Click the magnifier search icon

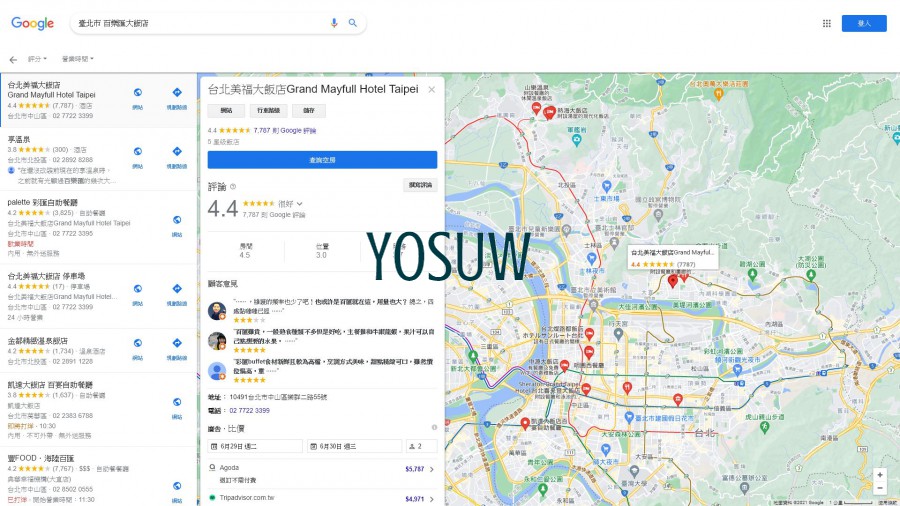[353, 23]
